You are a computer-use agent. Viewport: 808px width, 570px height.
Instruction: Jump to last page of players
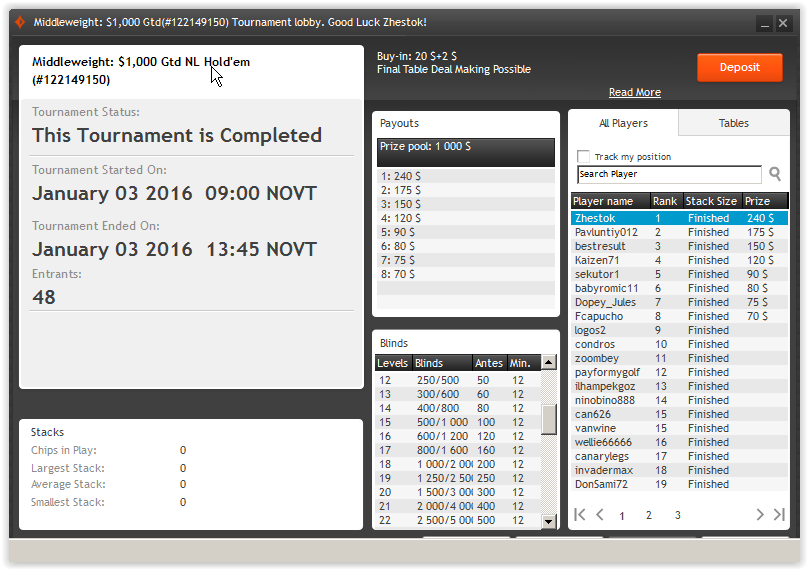(779, 514)
